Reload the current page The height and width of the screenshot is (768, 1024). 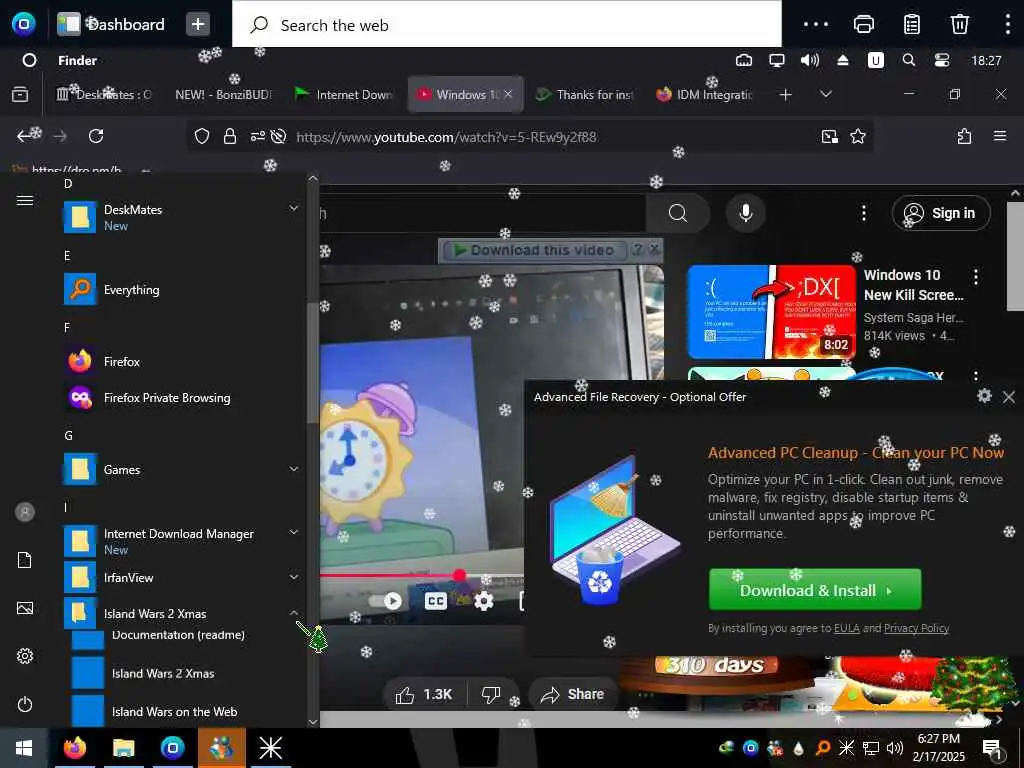(x=96, y=136)
